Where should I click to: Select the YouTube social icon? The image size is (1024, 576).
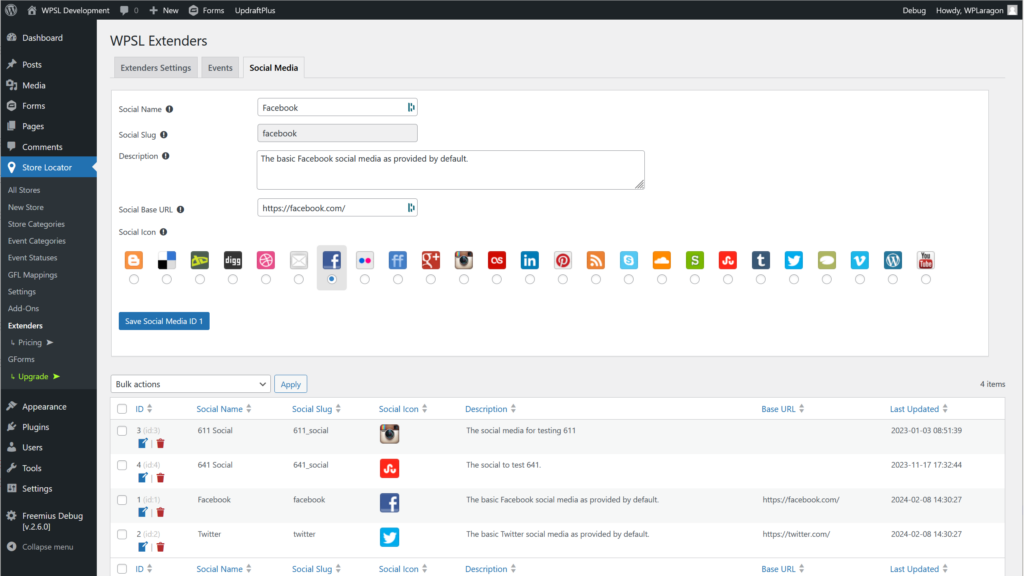click(x=925, y=260)
